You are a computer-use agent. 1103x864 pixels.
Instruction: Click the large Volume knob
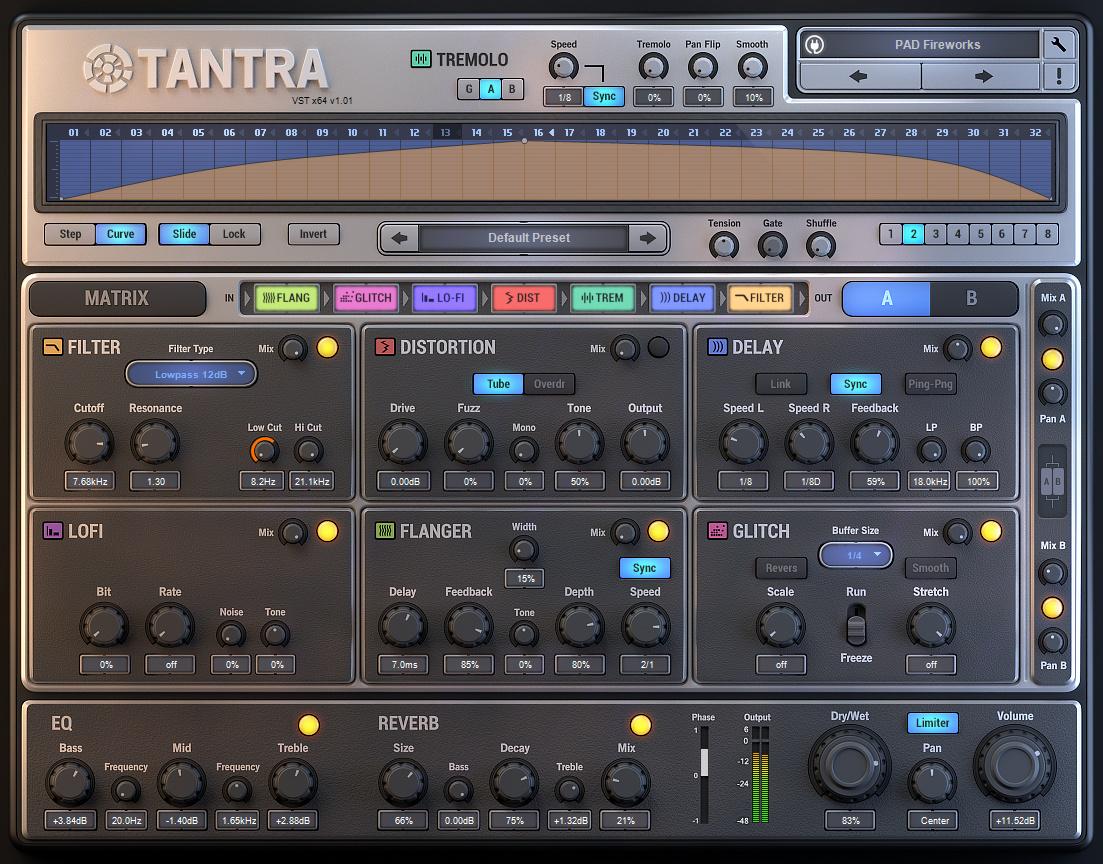point(1014,765)
